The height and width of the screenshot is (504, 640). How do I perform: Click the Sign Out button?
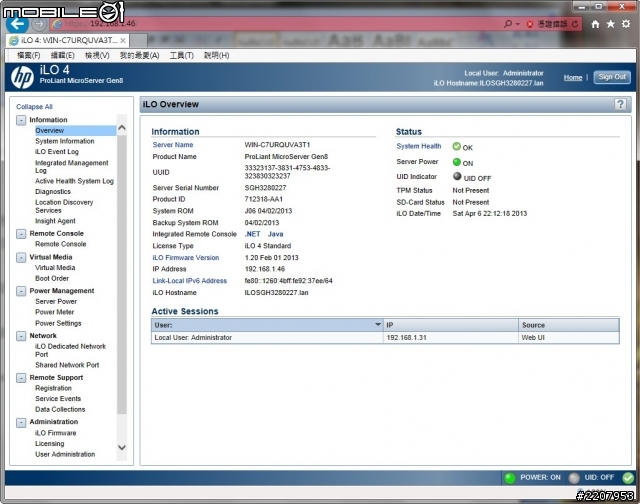click(612, 77)
